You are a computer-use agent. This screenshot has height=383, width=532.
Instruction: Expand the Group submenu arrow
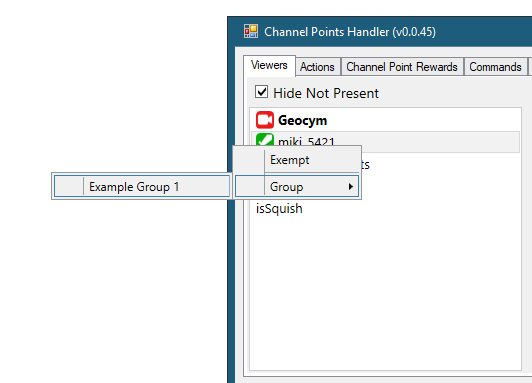(351, 187)
